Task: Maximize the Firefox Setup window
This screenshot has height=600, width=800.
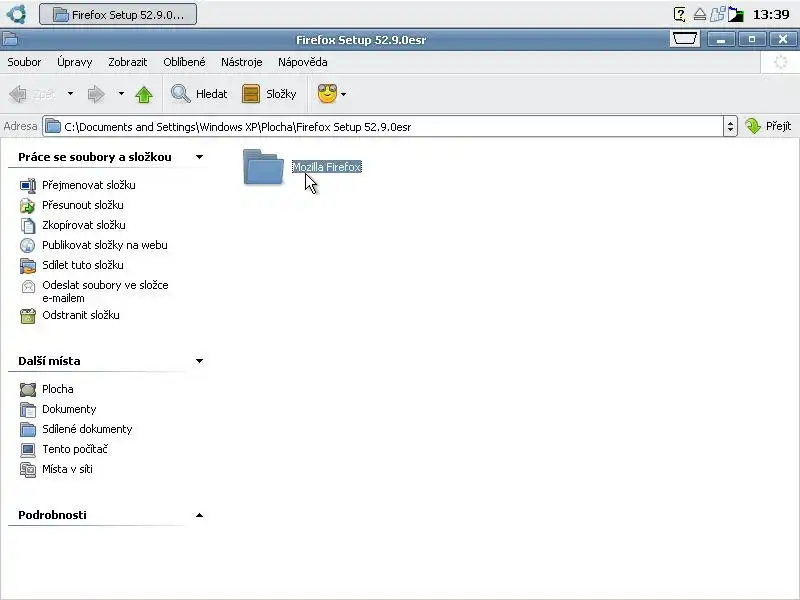Action: [752, 39]
